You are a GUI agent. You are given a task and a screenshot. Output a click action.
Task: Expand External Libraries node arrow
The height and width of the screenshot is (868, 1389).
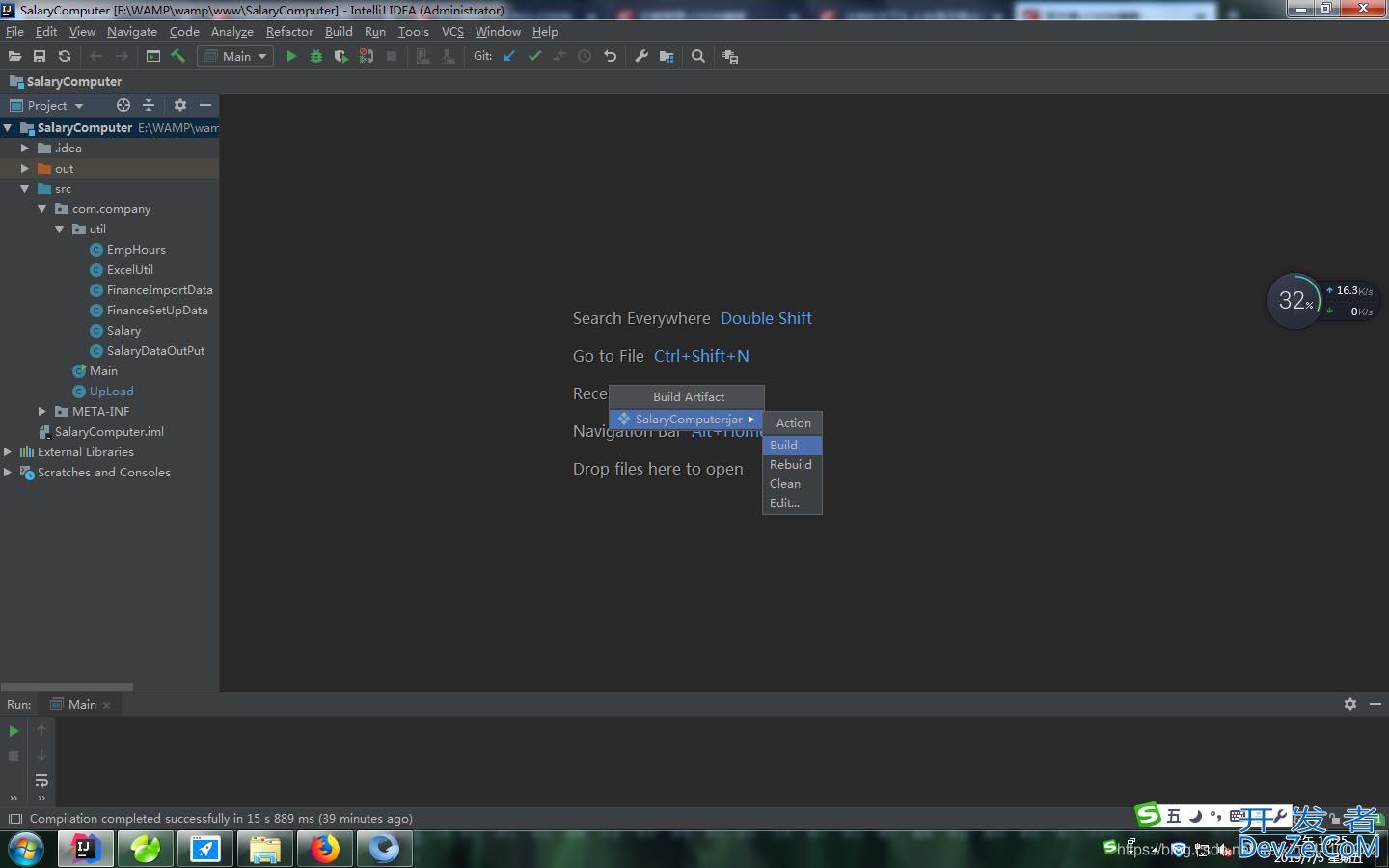8,451
